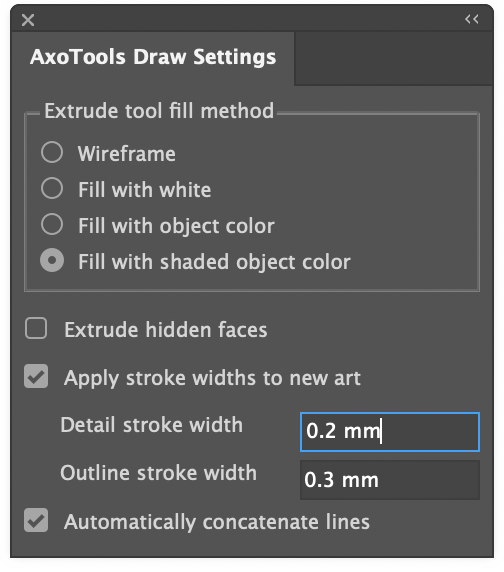Select the Wireframe radio button

point(52,152)
